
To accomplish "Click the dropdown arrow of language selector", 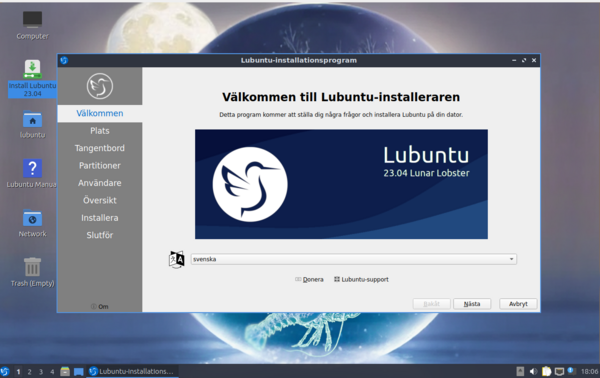I will coord(511,259).
